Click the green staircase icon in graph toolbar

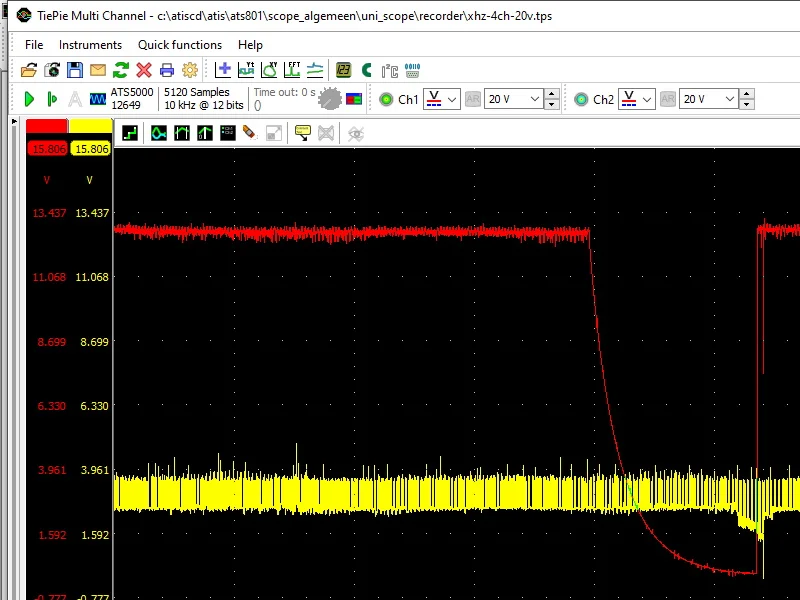130,134
